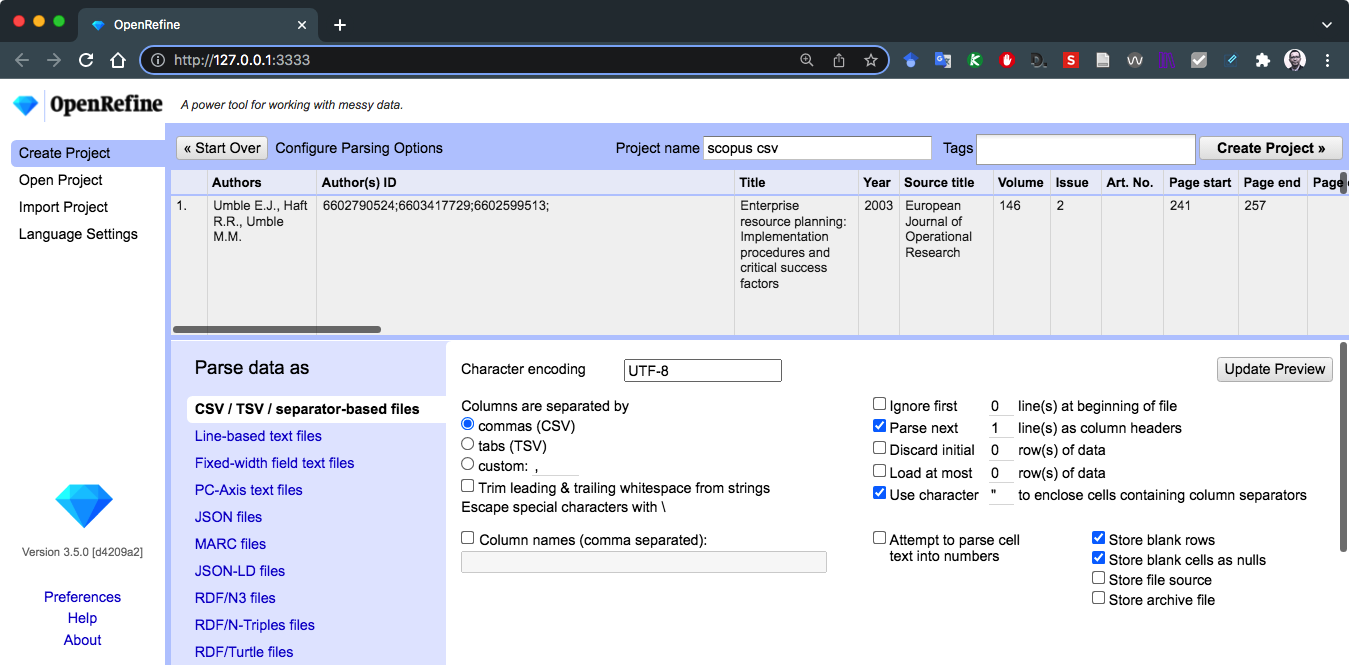
Task: Open a new browser tab with plus
Action: click(340, 24)
